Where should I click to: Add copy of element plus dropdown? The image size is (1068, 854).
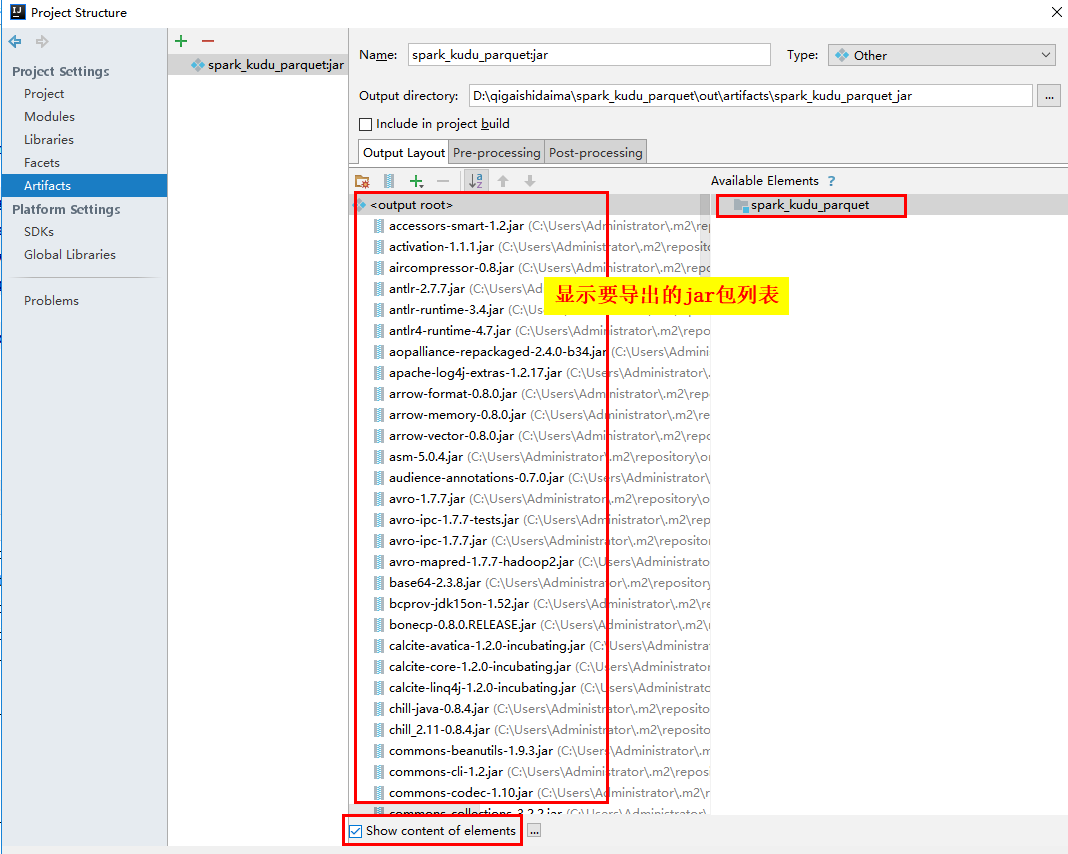coord(416,181)
